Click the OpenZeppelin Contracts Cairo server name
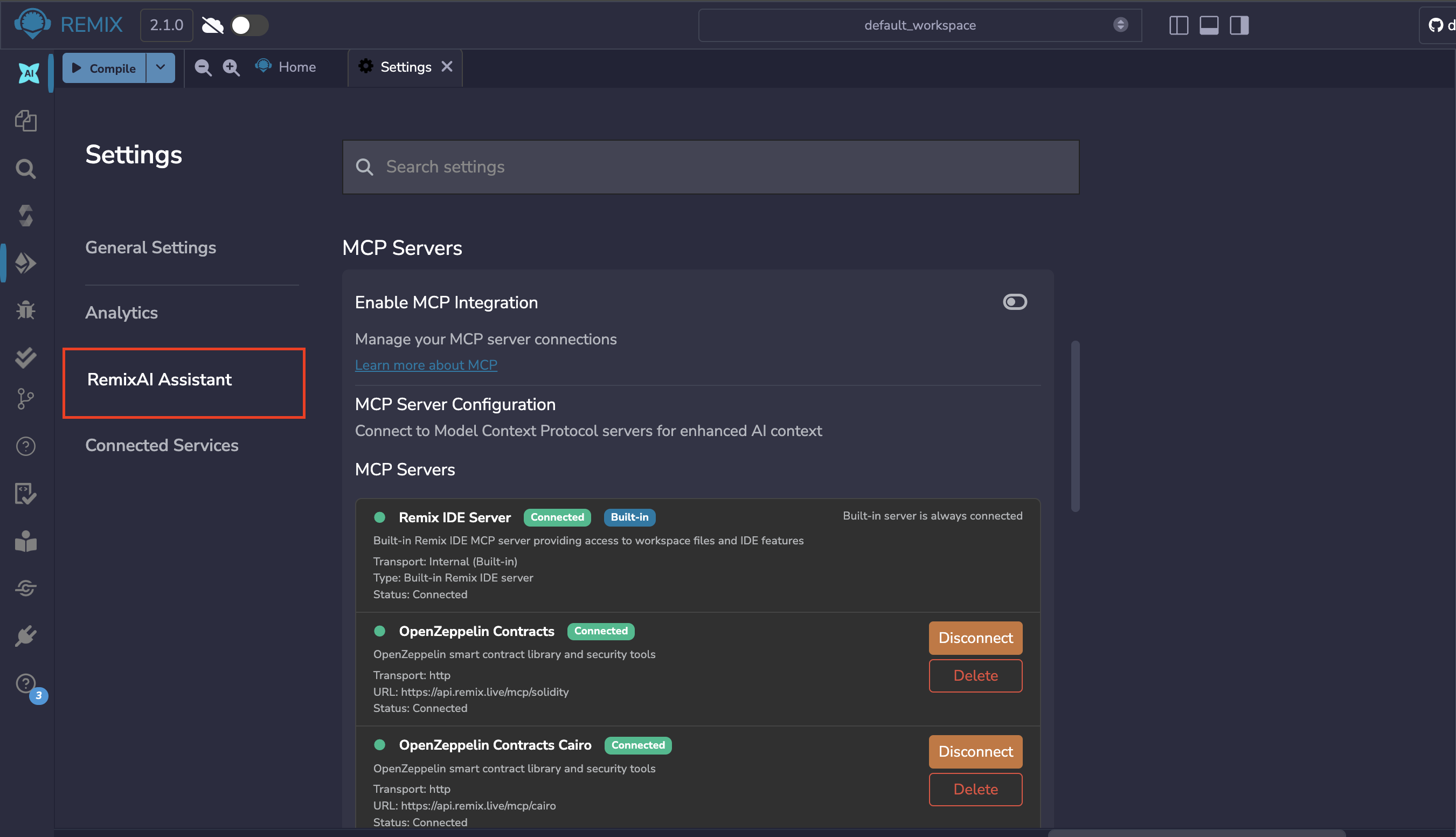1456x837 pixels. pos(495,745)
